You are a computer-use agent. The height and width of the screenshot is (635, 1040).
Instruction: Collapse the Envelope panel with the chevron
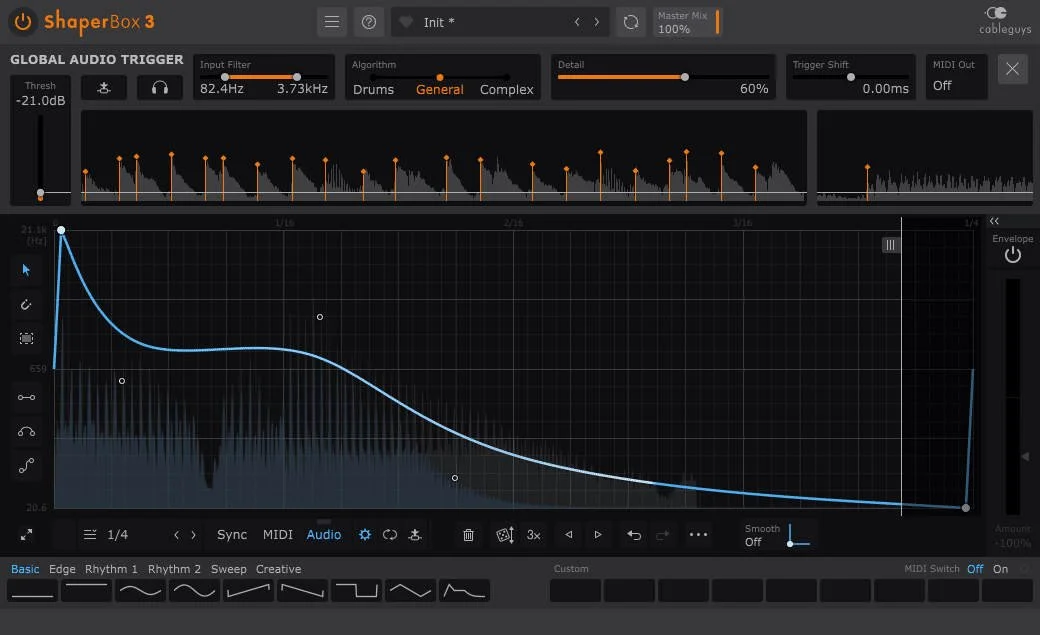[x=993, y=220]
